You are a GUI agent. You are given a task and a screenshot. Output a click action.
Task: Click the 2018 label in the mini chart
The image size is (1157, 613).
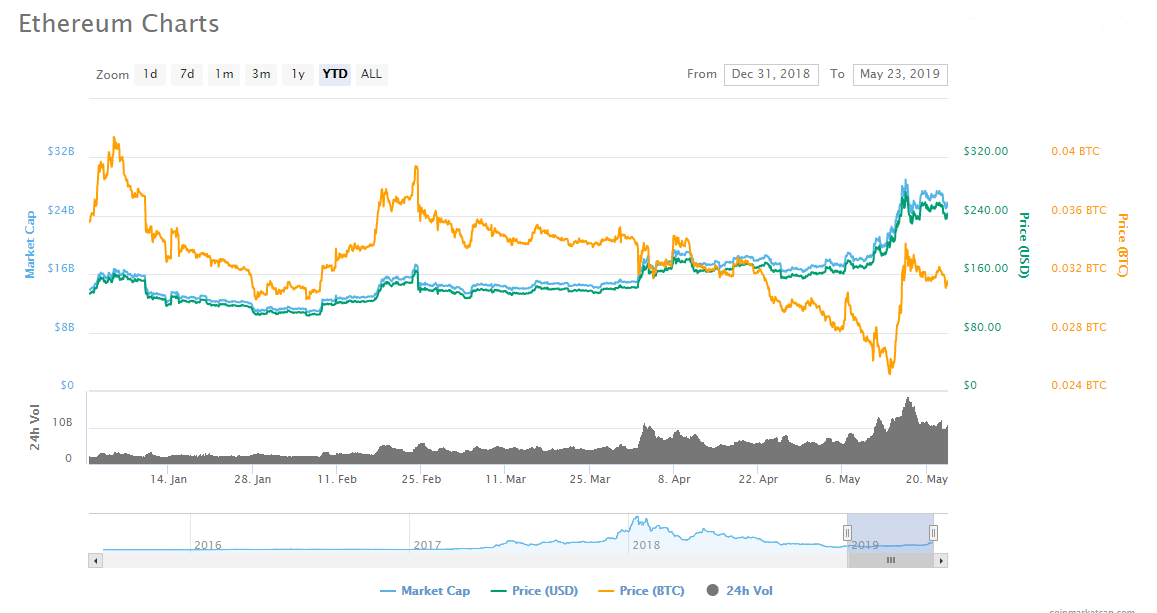pos(648,545)
